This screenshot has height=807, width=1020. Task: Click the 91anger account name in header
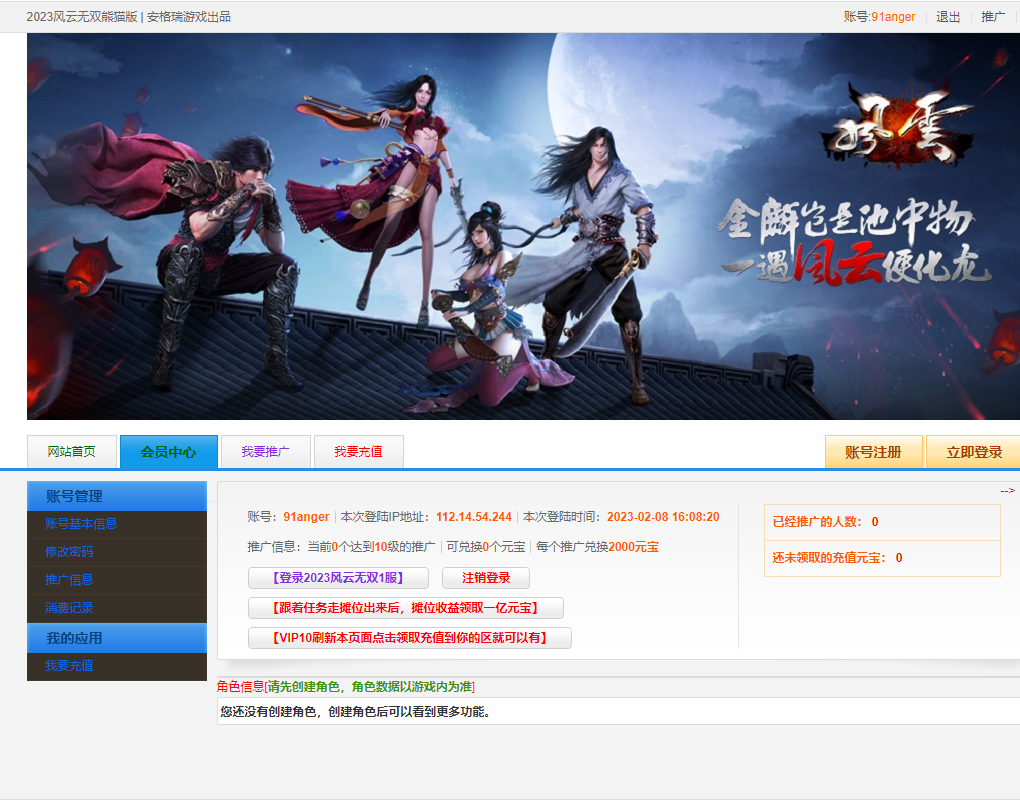click(893, 17)
